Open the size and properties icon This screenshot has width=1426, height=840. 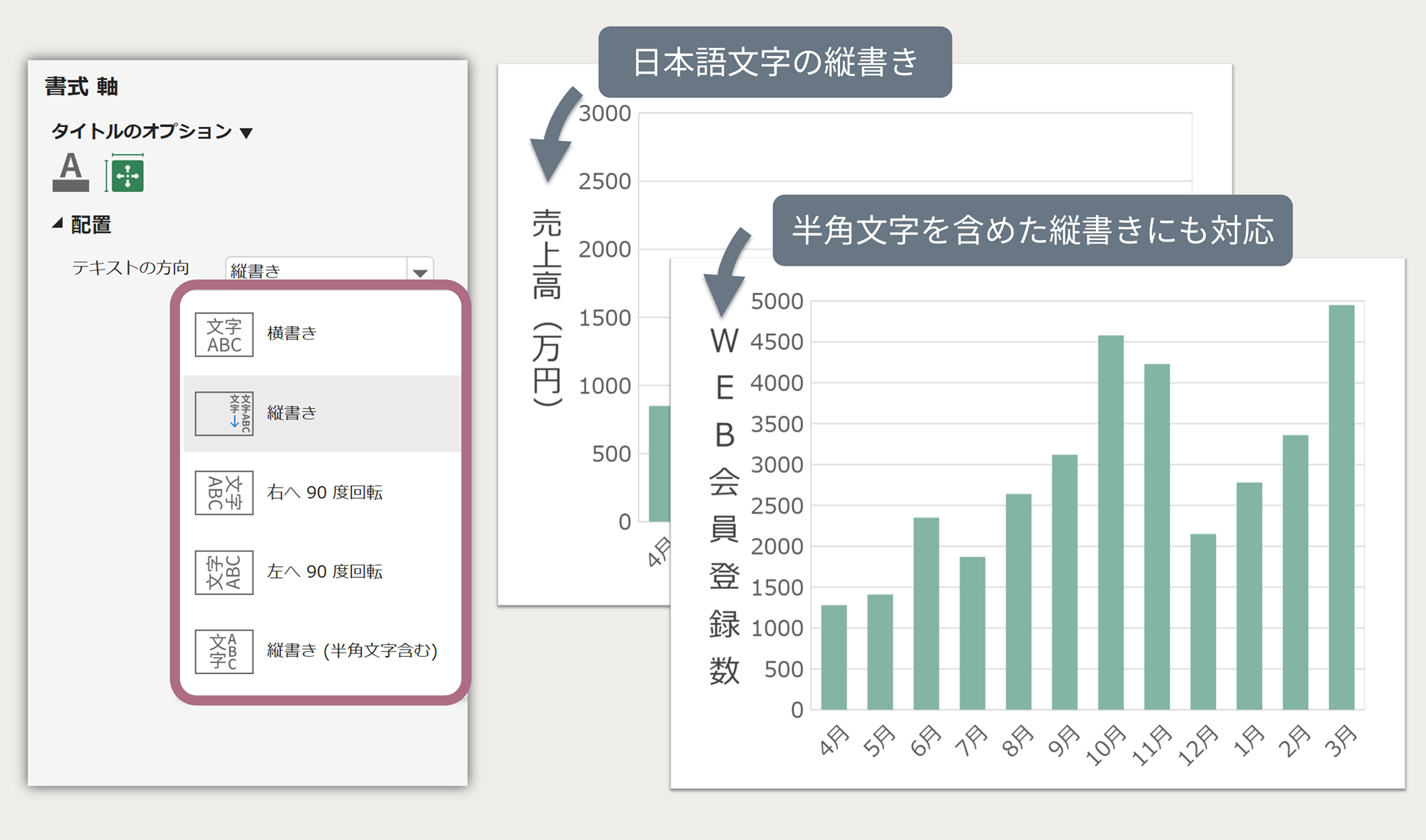pos(125,173)
